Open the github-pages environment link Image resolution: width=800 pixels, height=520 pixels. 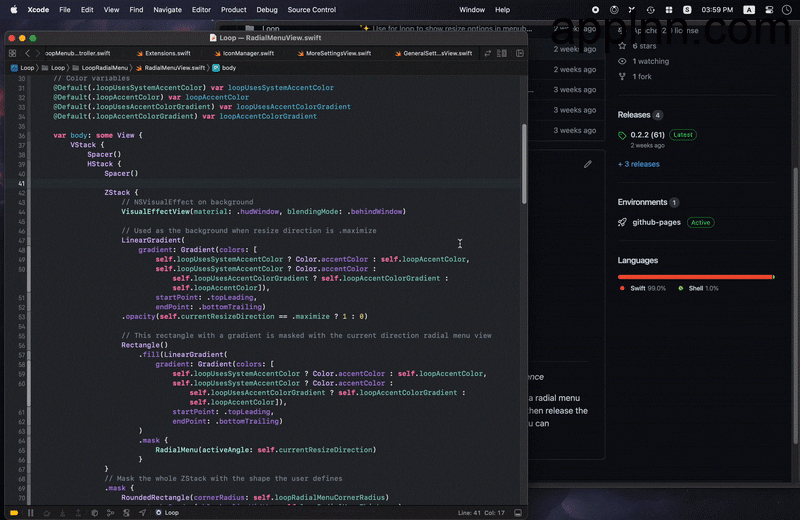656,222
